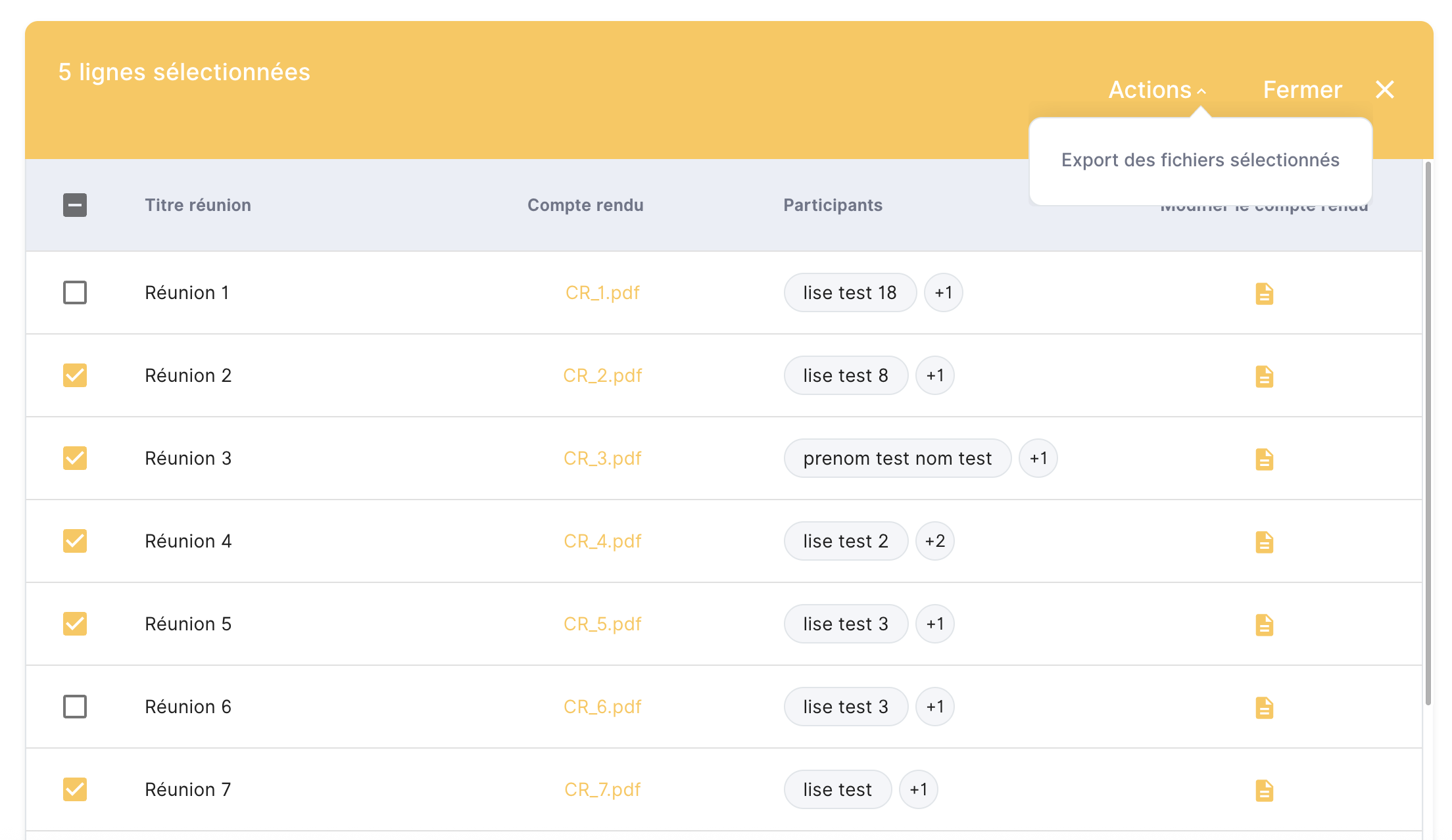1452x840 pixels.
Task: Collapse the Actions dropdown
Action: [x=1157, y=90]
